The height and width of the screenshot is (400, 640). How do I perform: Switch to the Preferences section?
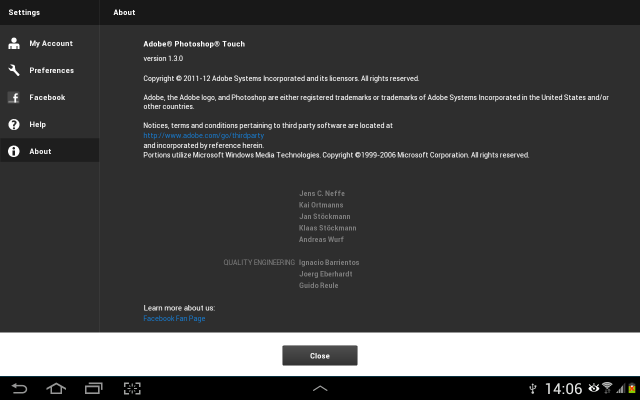coord(50,70)
